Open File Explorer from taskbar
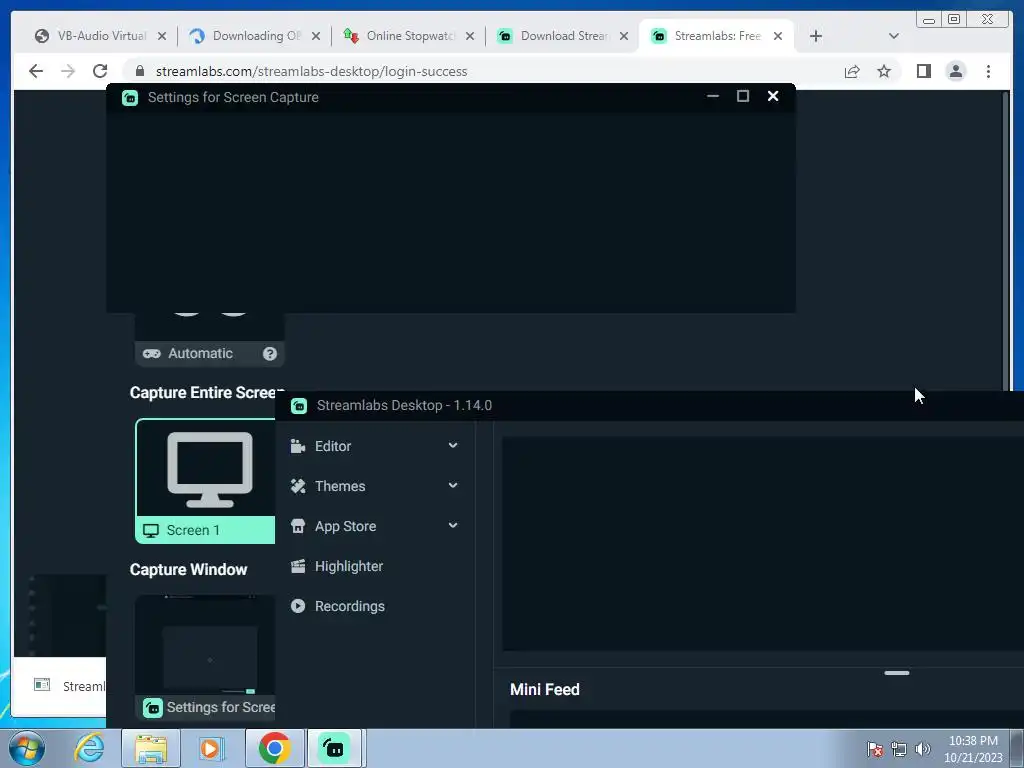The height and width of the screenshot is (768, 1024). [x=151, y=748]
